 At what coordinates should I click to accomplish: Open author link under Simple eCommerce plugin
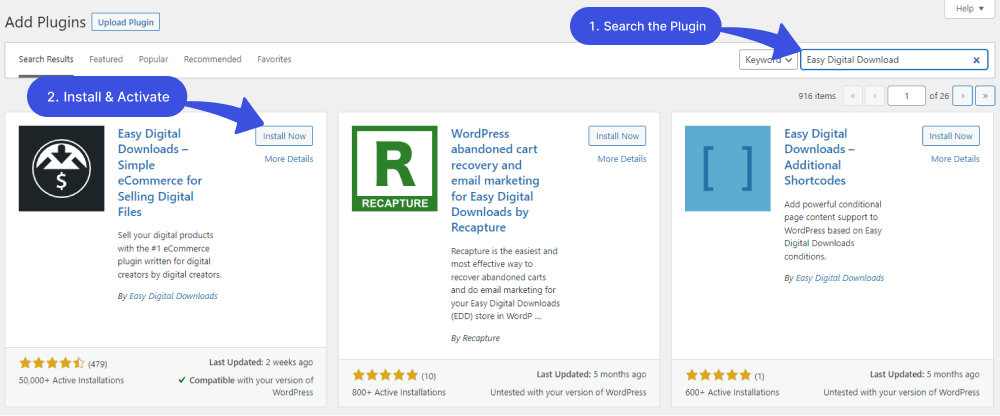coord(173,296)
